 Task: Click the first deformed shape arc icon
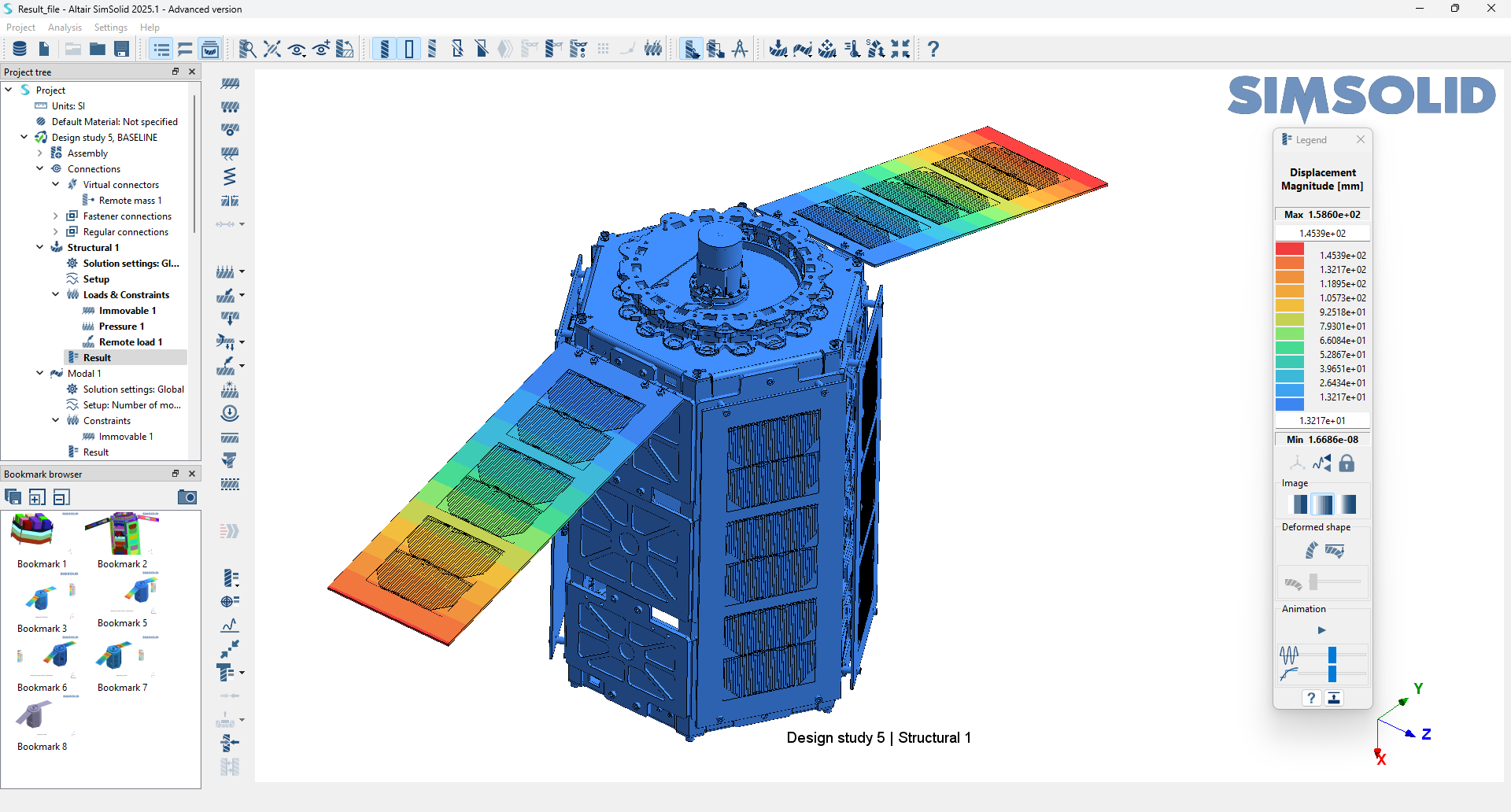[1311, 550]
